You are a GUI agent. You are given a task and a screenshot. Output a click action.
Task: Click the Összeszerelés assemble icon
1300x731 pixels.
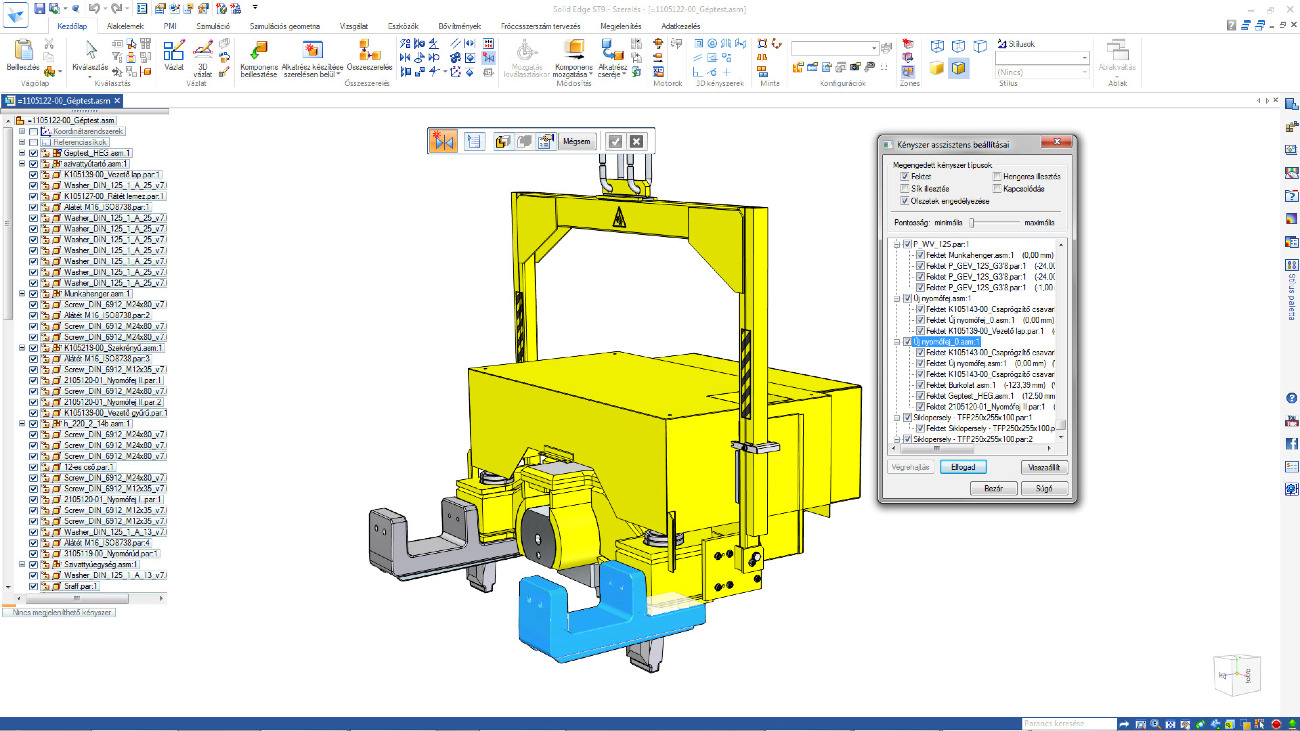[369, 50]
